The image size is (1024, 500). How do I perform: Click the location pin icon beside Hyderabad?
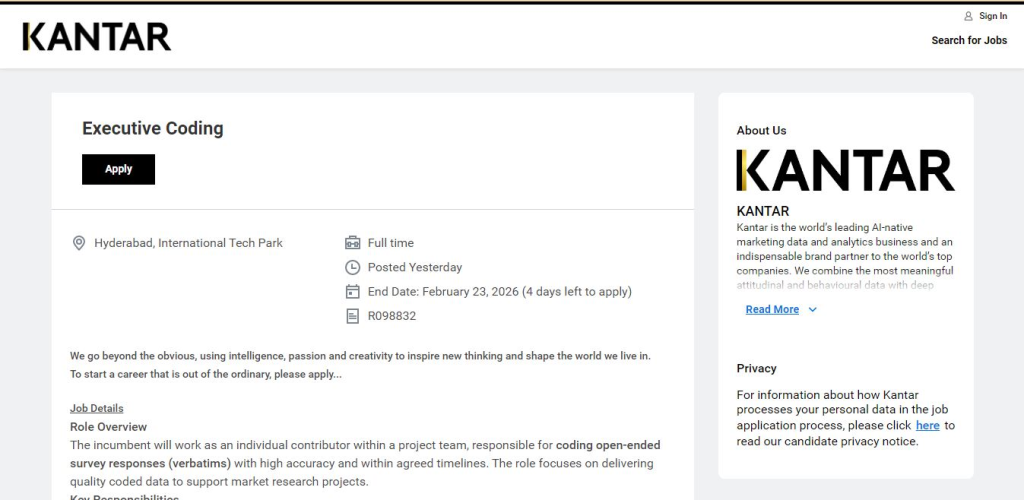(79, 243)
